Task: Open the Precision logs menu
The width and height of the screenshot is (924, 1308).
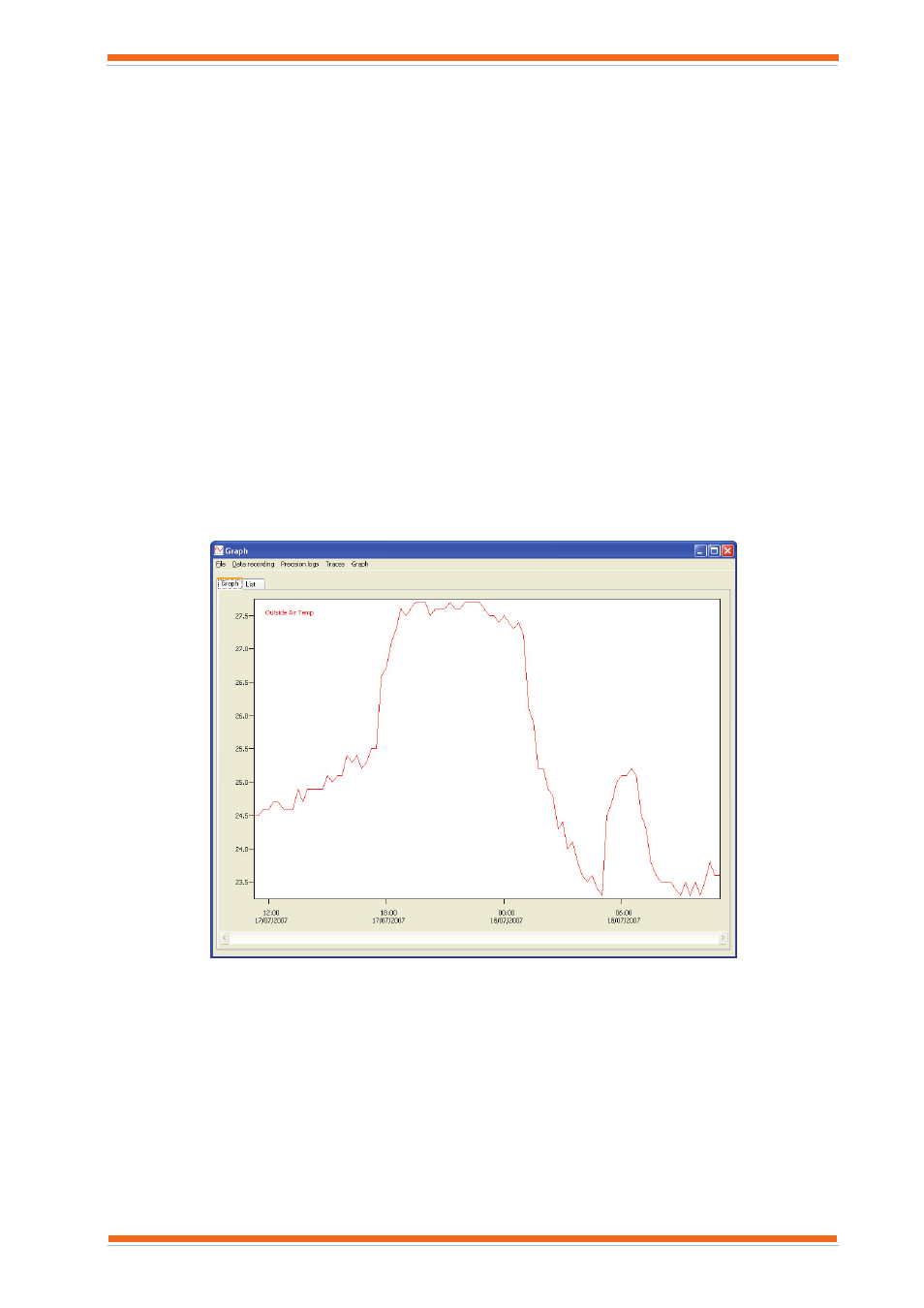Action: 299,564
